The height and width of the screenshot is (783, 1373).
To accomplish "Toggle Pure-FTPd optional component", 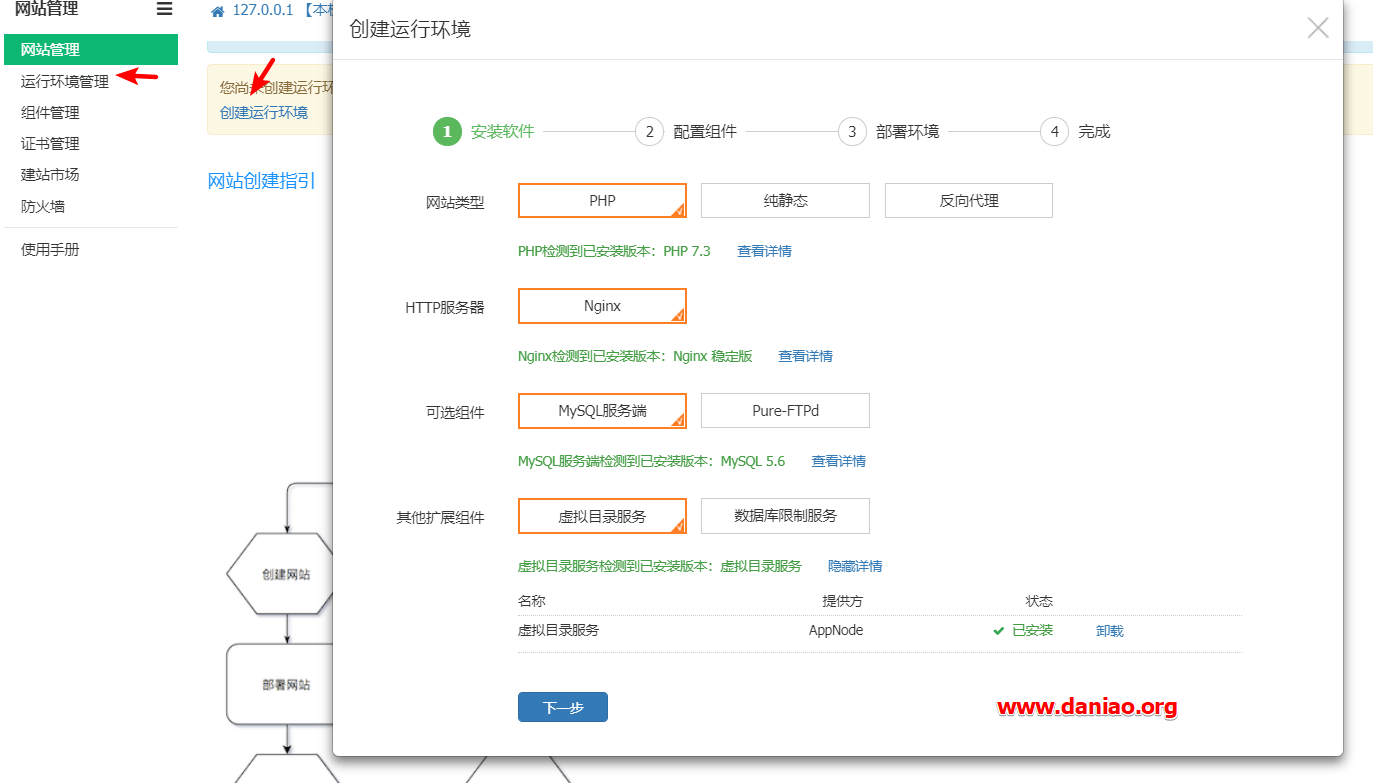I will coord(785,411).
